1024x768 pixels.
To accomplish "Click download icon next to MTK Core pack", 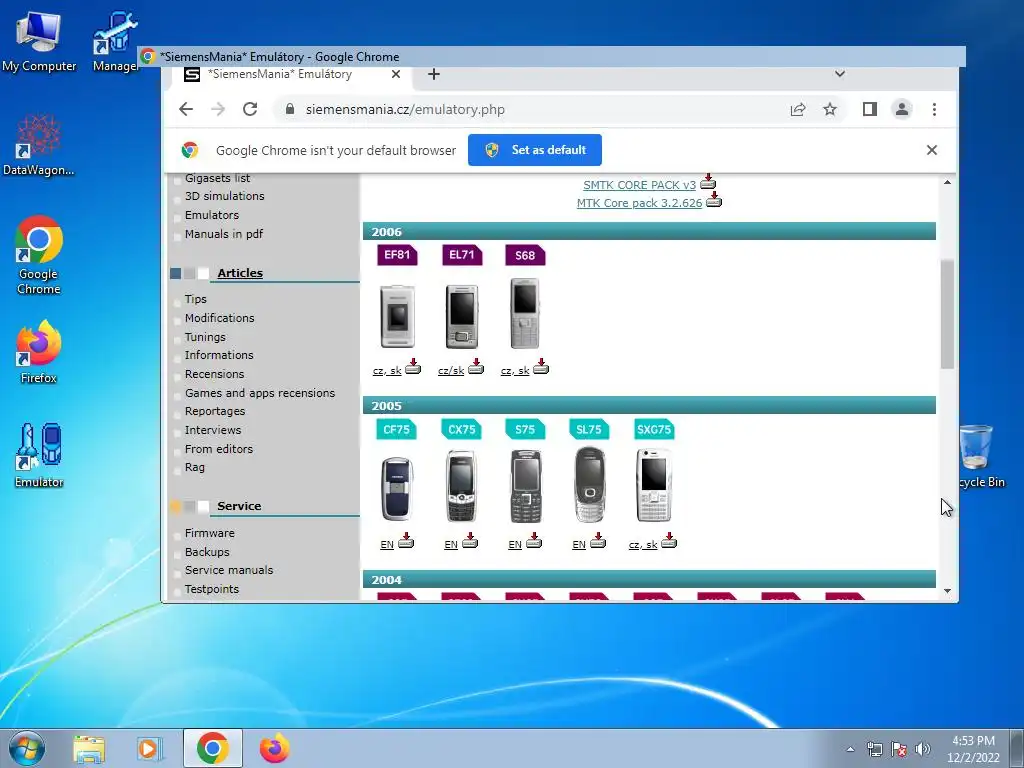I will tap(714, 199).
